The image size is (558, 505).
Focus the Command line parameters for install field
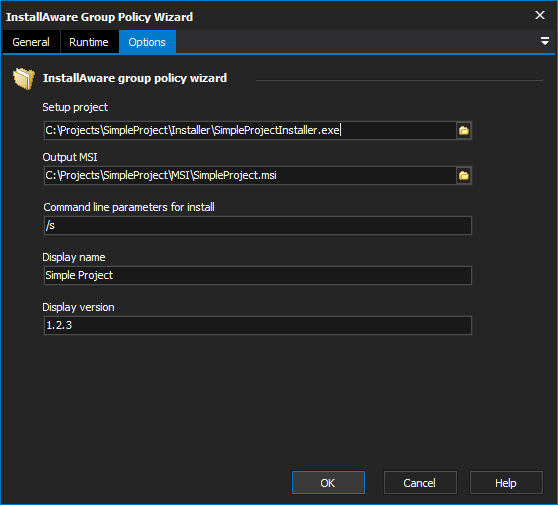[258, 225]
